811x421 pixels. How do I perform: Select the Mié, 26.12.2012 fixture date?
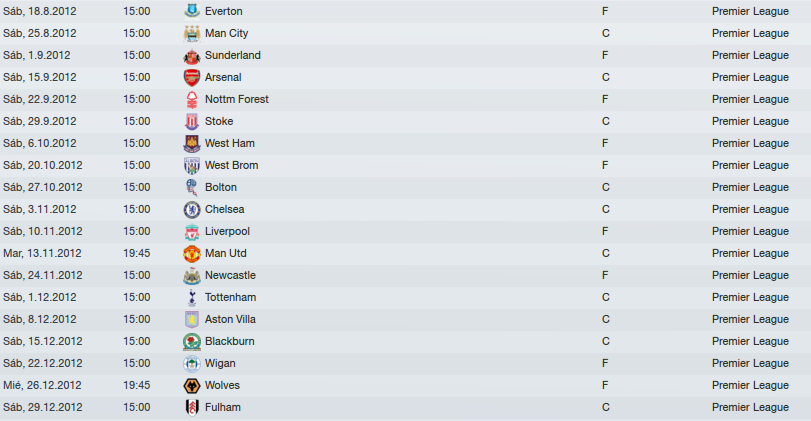[x=42, y=385]
